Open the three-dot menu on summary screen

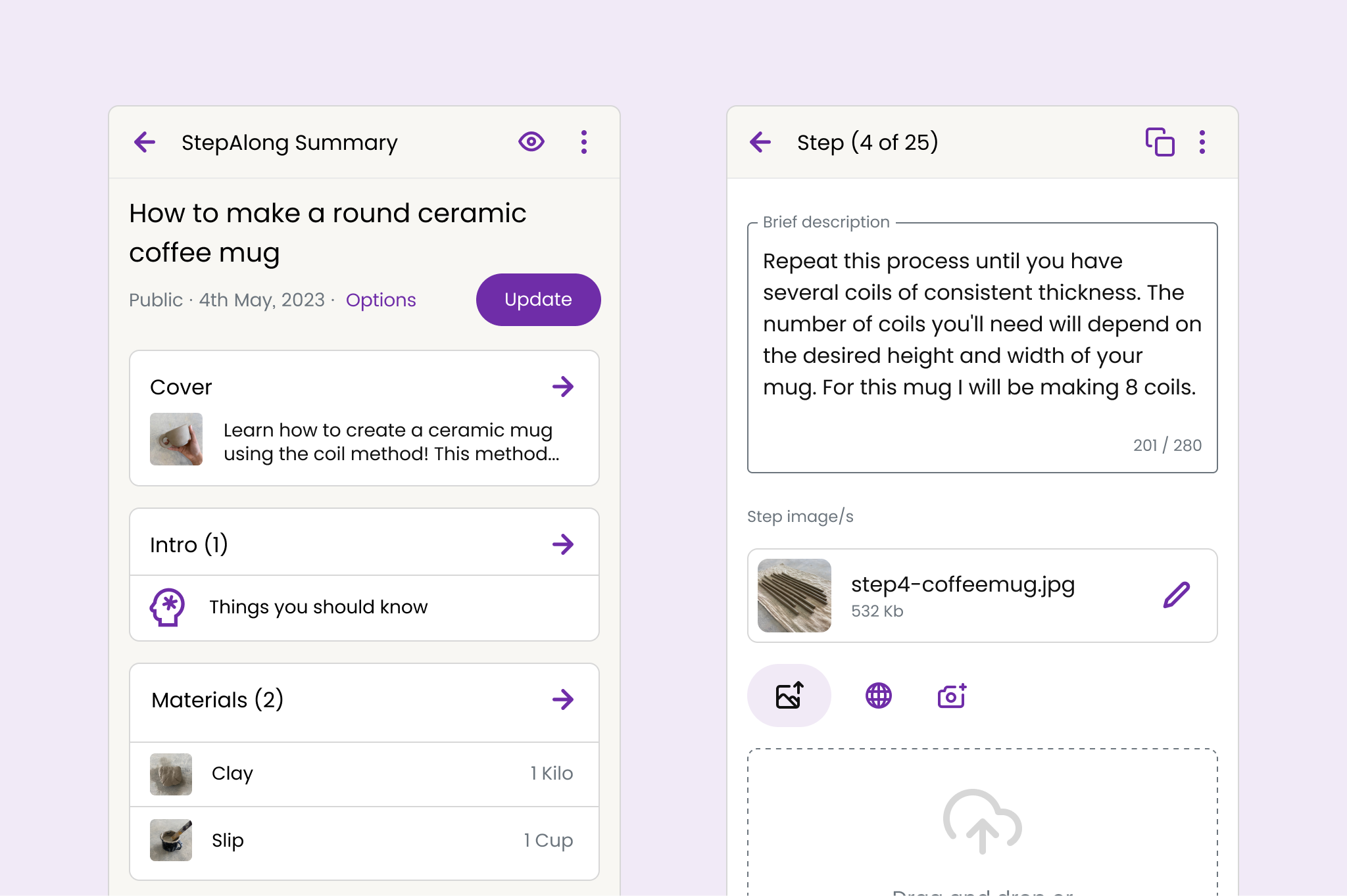(x=583, y=142)
